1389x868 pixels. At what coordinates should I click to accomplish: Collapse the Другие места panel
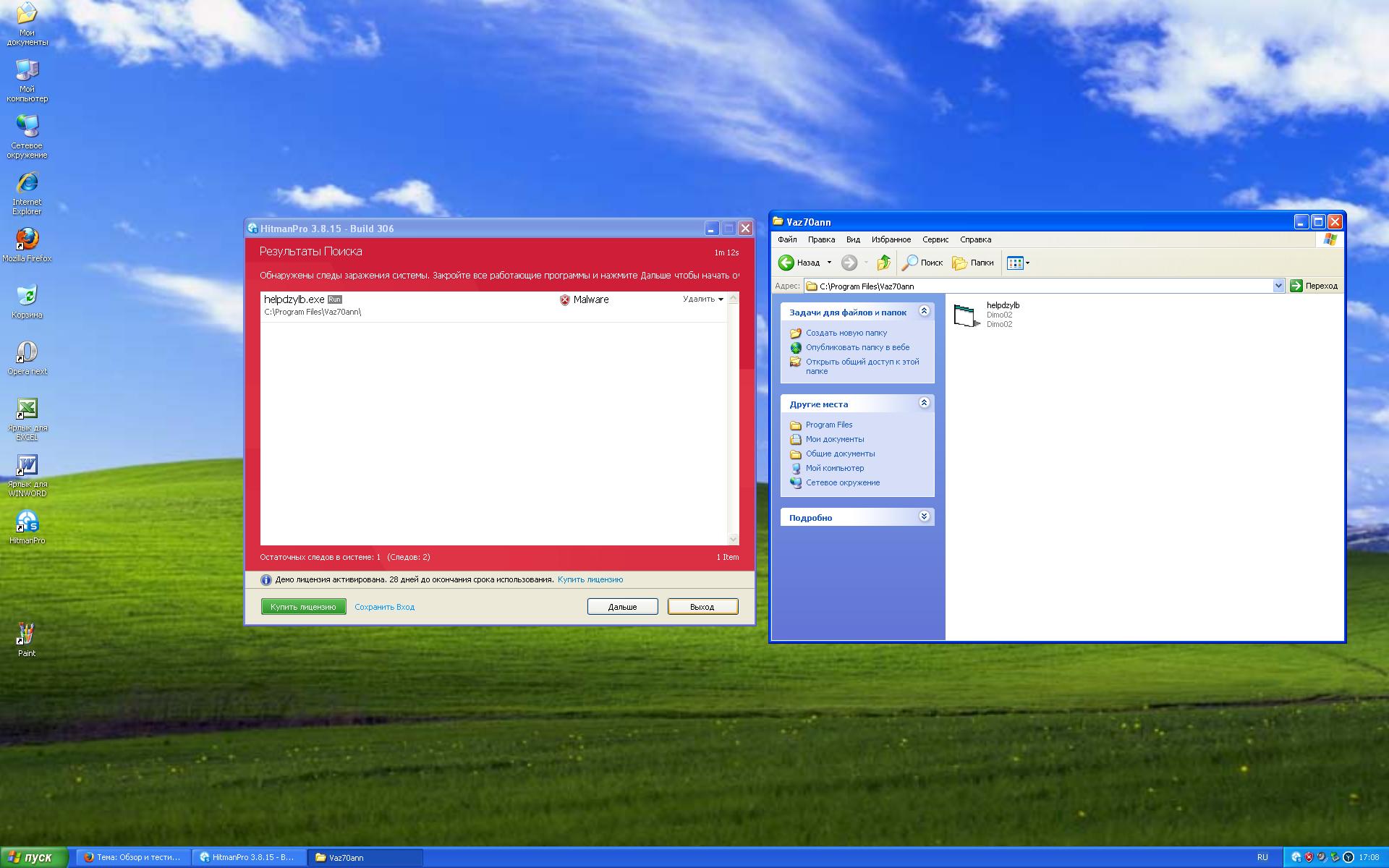click(924, 403)
